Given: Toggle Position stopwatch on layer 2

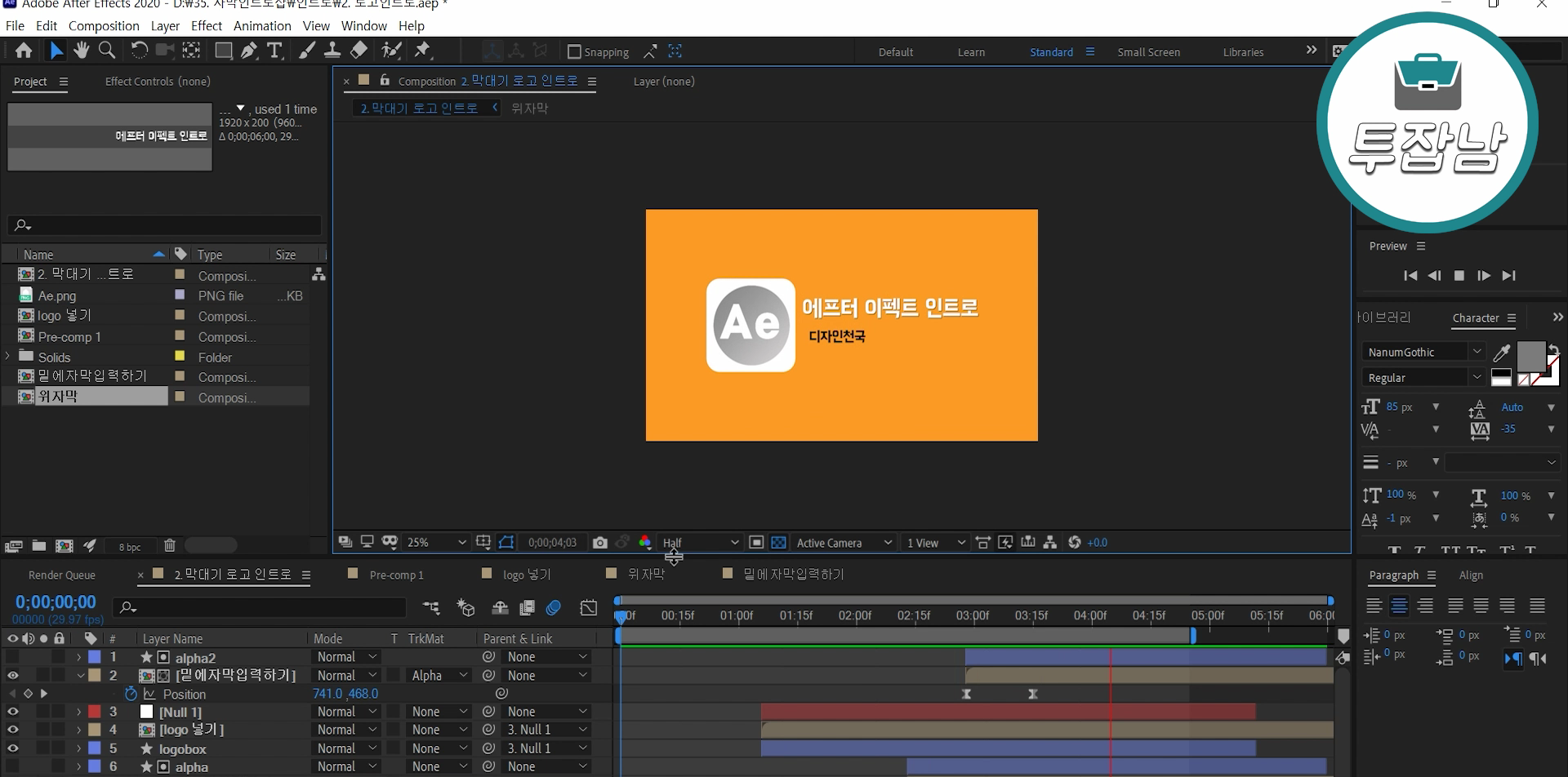Looking at the screenshot, I should pyautogui.click(x=131, y=694).
